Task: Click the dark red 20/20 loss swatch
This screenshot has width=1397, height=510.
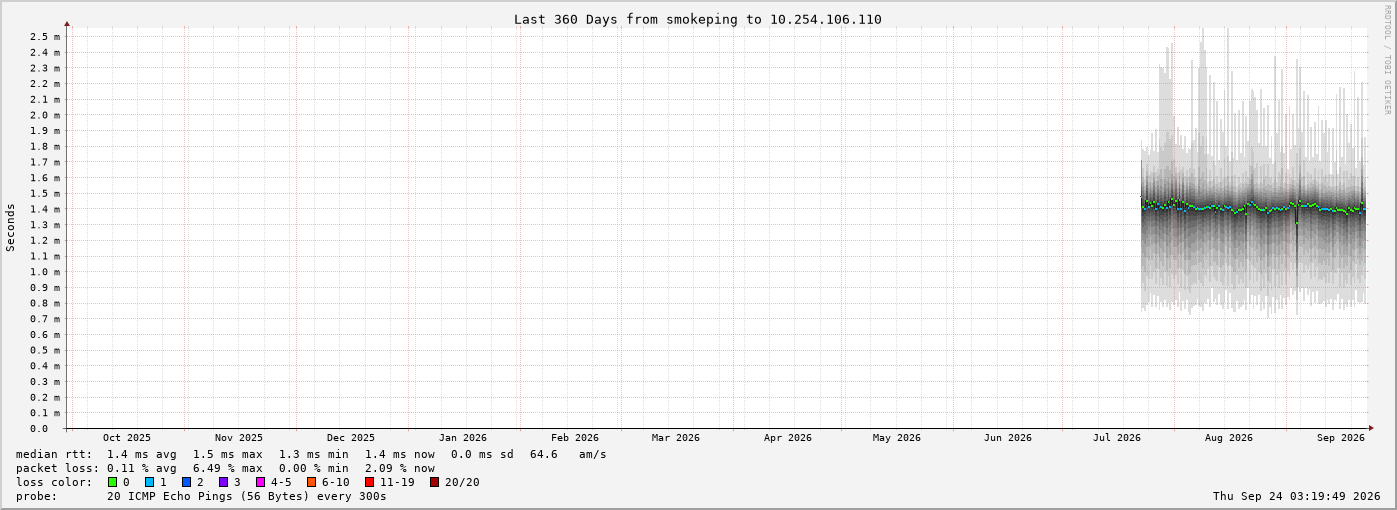Action: pos(435,482)
